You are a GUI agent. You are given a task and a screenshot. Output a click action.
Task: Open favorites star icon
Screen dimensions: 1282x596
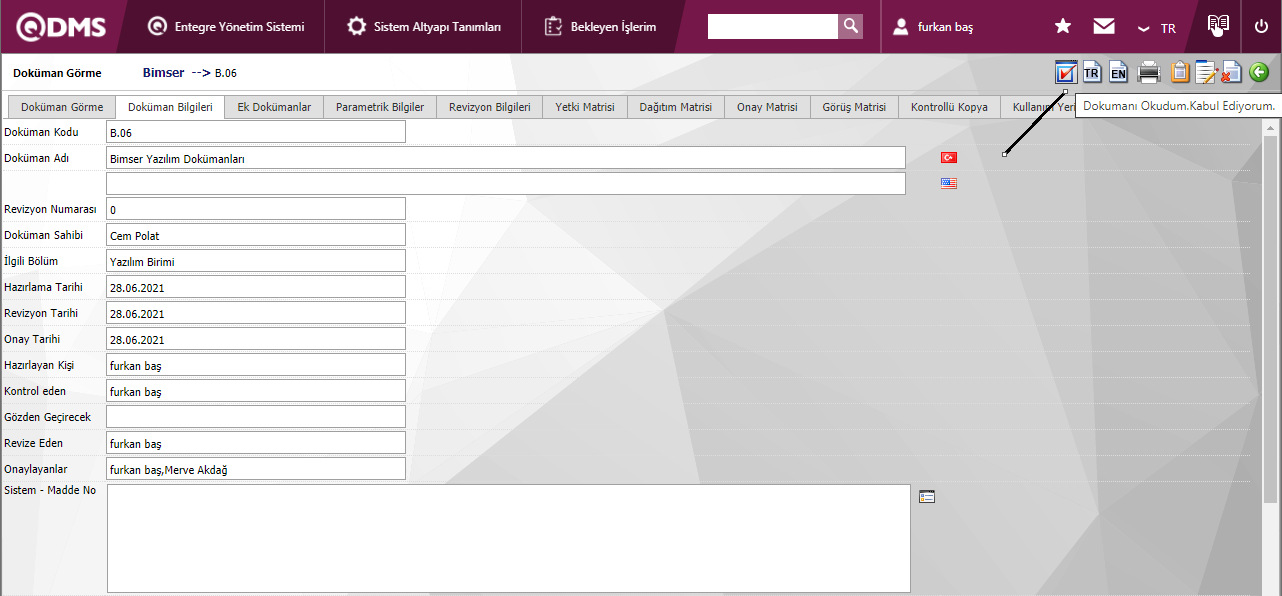1063,27
